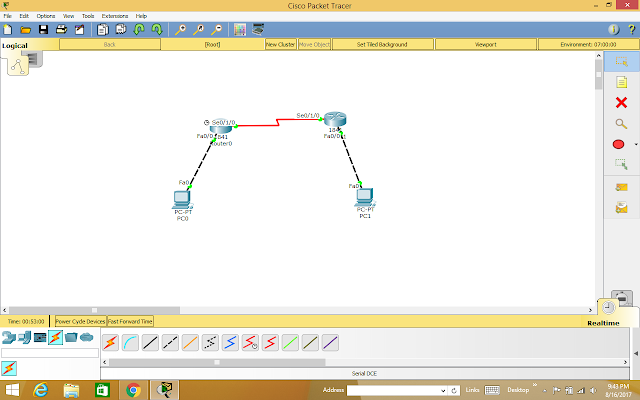The height and width of the screenshot is (400, 640).
Task: Click the Environment time button
Action: (589, 44)
